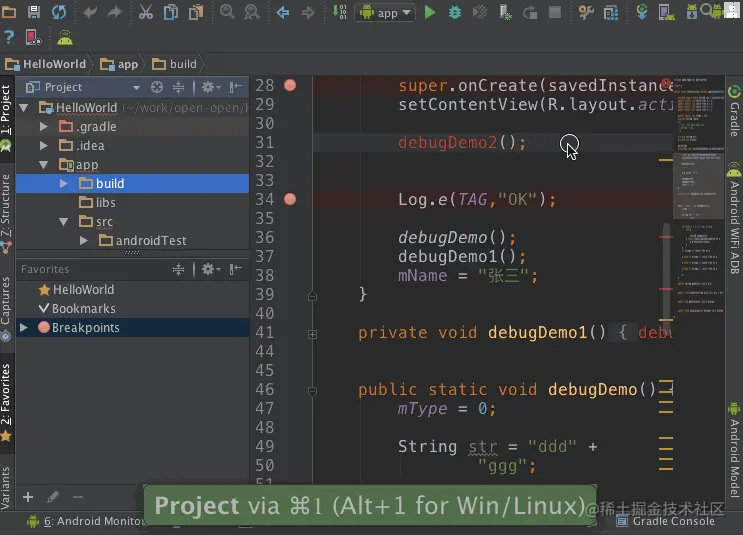Image resolution: width=743 pixels, height=535 pixels.
Task: Expand the build folder arrow
Action: [x=63, y=184]
